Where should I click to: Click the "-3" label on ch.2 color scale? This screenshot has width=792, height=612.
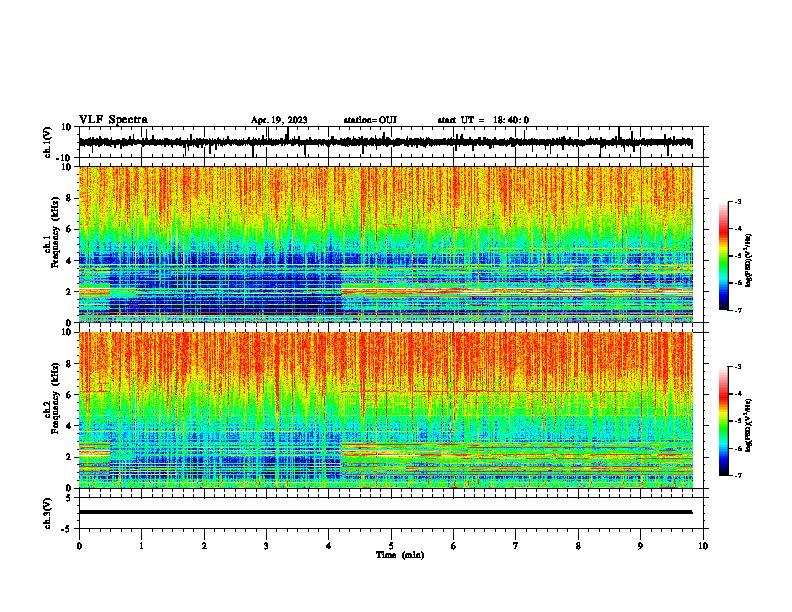pyautogui.click(x=738, y=367)
